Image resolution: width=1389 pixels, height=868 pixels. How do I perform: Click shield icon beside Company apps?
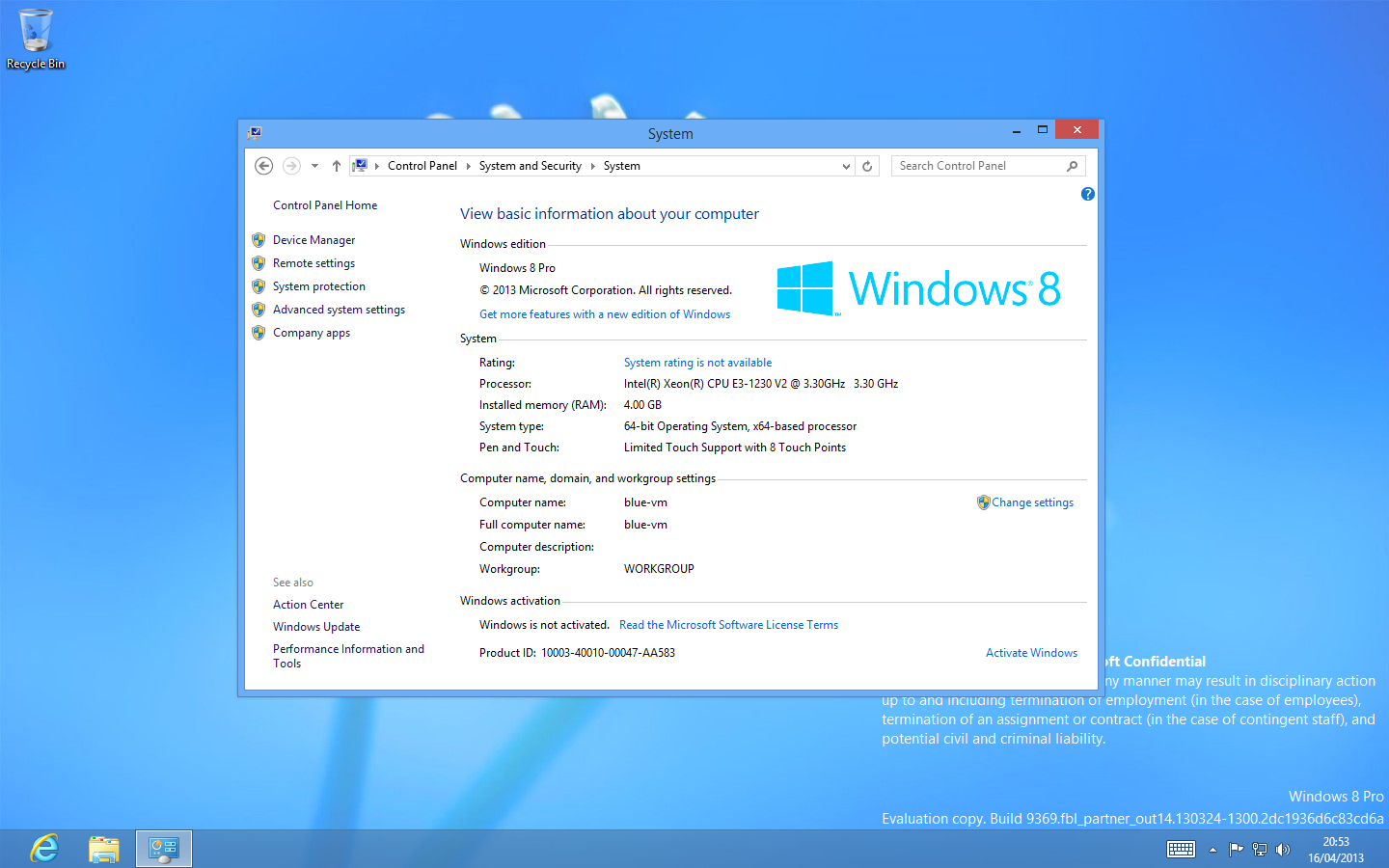pyautogui.click(x=259, y=333)
